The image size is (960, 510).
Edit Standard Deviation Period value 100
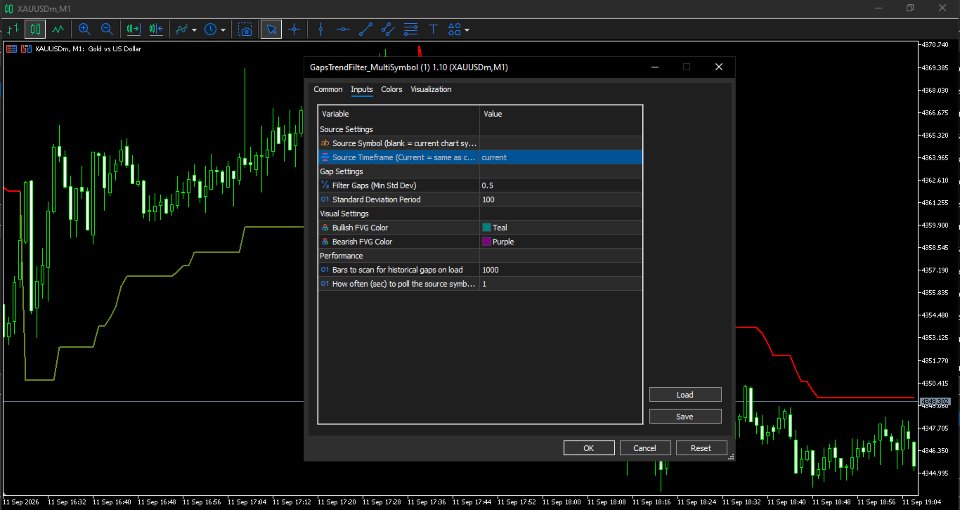pos(561,200)
